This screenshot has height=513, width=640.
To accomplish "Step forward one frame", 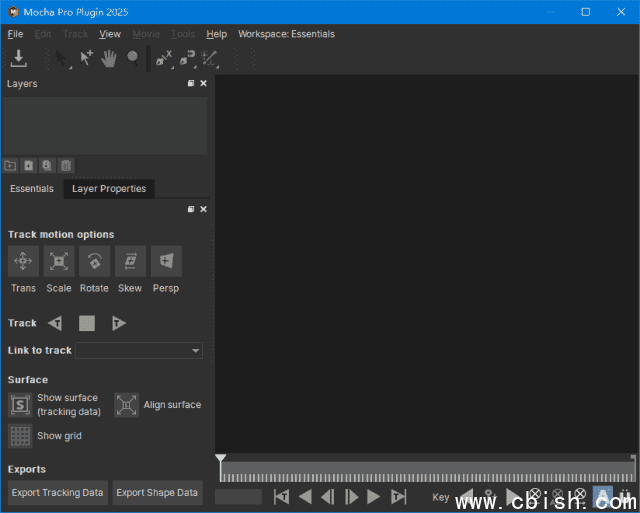I will coord(351,497).
